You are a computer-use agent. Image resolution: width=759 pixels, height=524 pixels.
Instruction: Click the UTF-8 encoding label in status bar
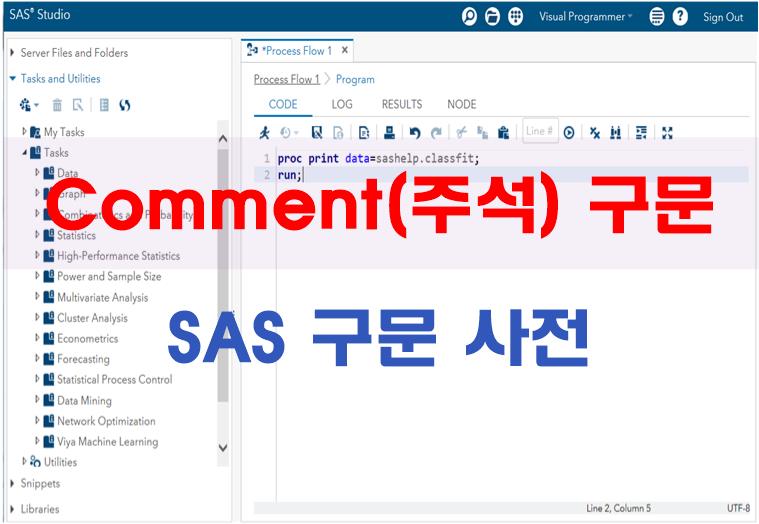[x=738, y=508]
